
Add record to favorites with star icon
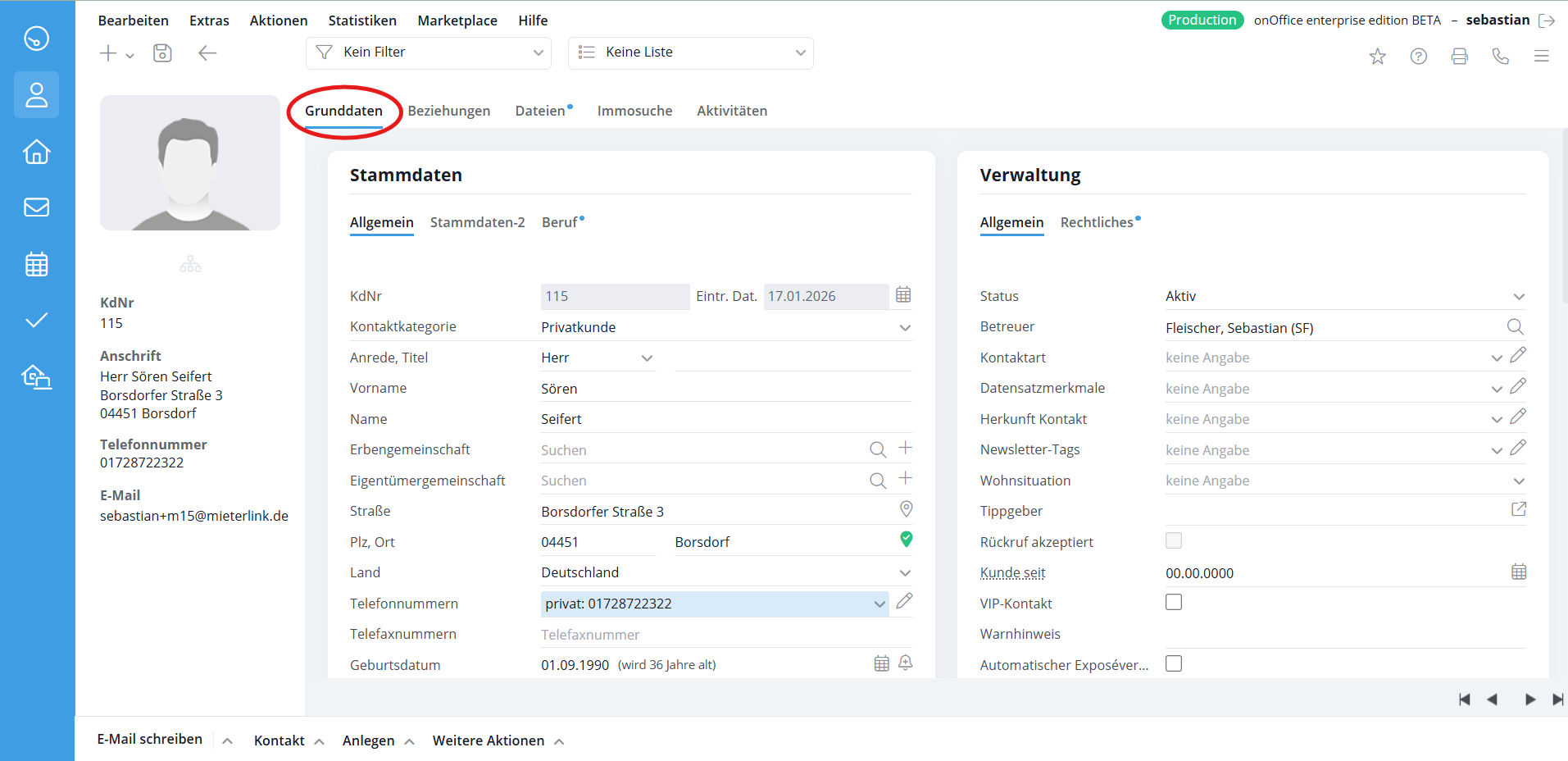point(1377,56)
